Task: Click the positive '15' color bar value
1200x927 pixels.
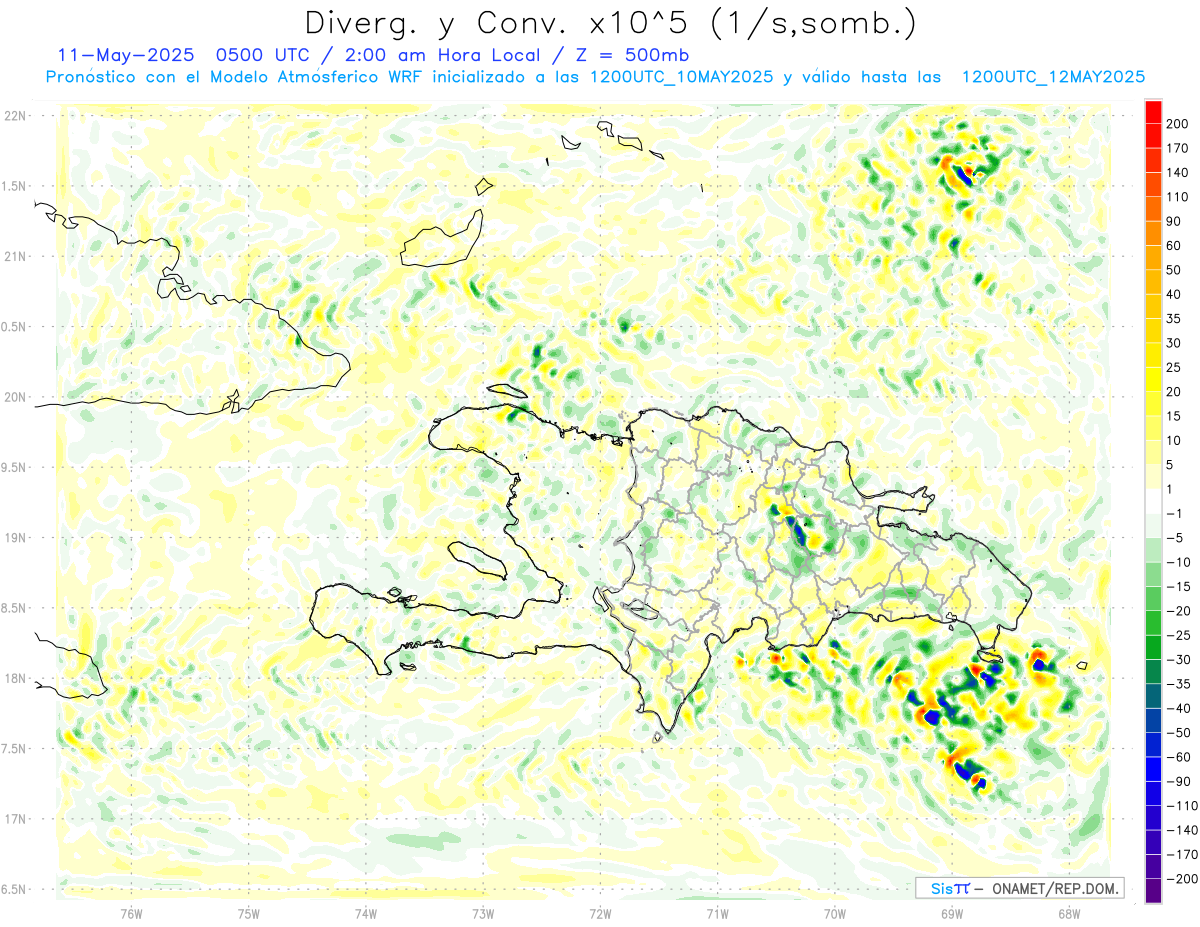Action: click(x=1174, y=416)
